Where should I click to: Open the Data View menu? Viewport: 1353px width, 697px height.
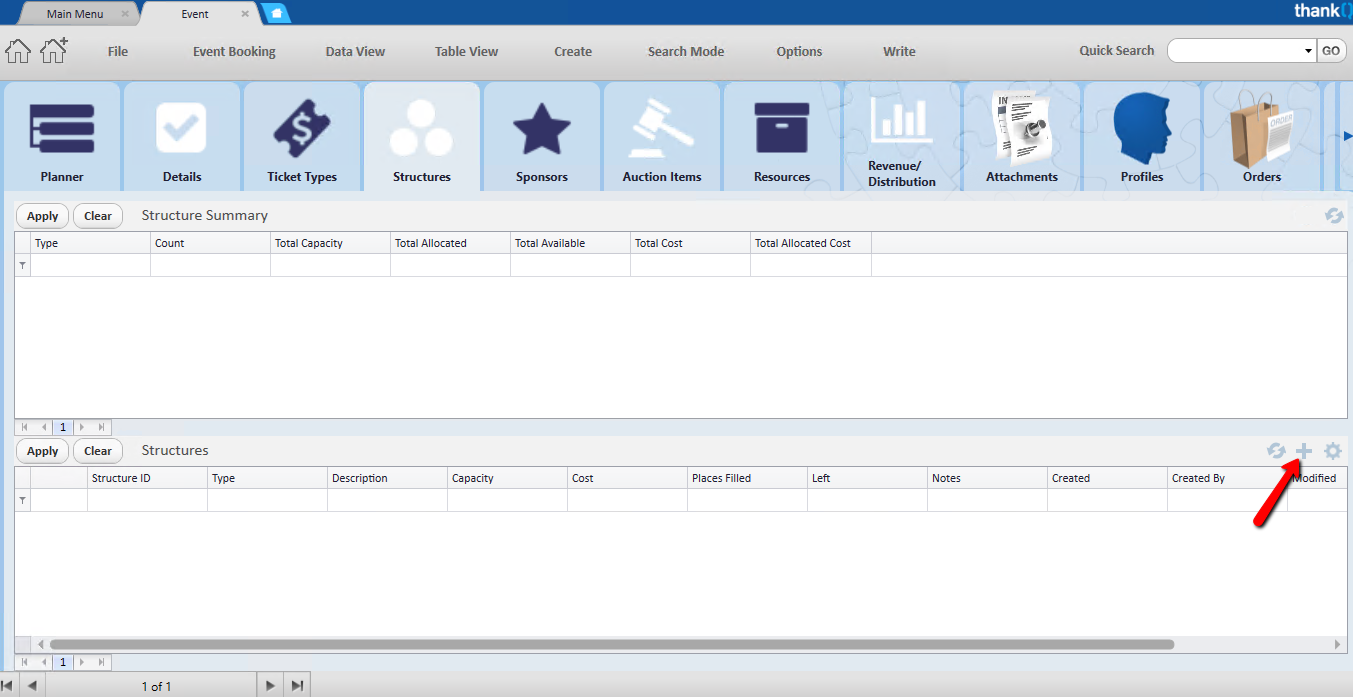[x=355, y=51]
